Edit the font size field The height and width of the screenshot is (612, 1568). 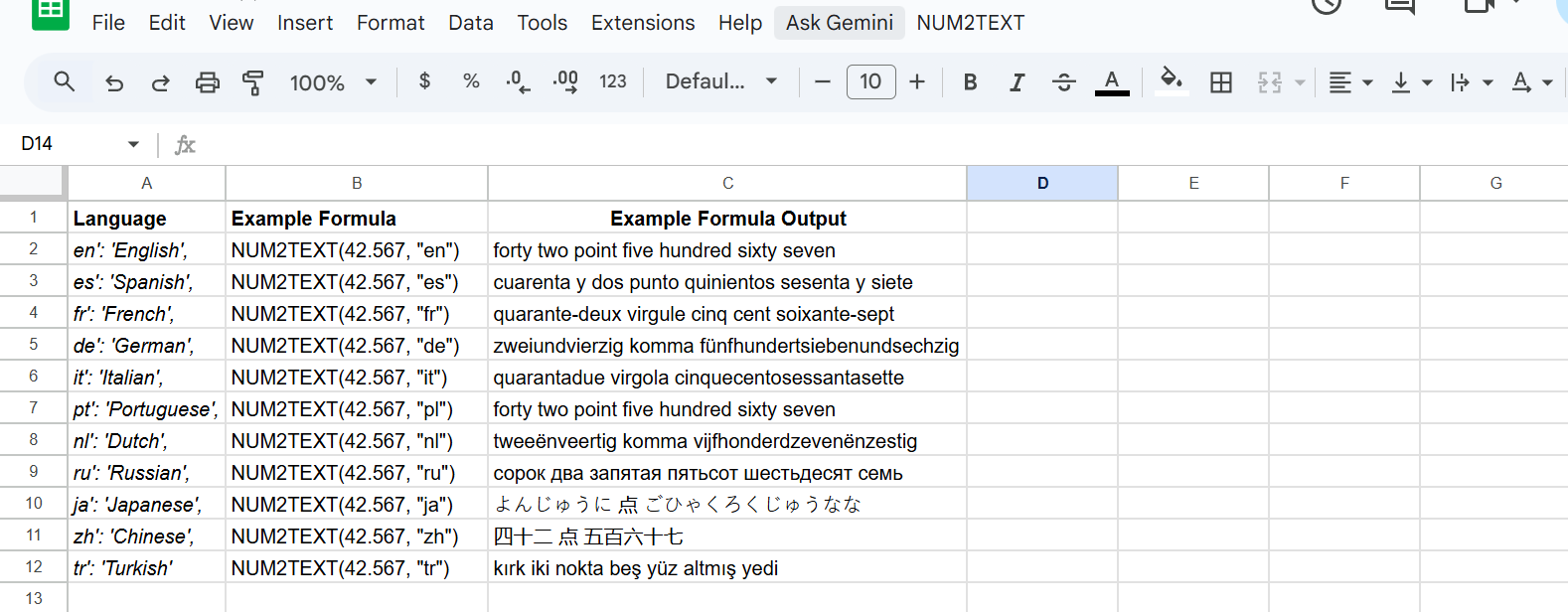coord(870,81)
